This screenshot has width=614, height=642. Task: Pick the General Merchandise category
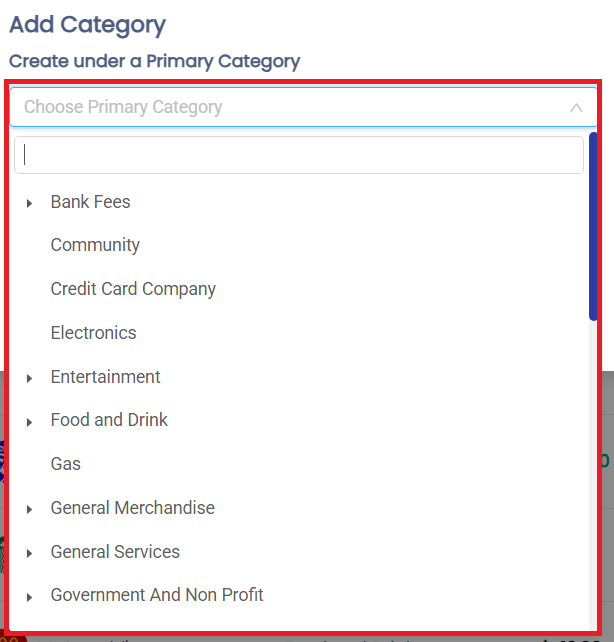[x=133, y=508]
